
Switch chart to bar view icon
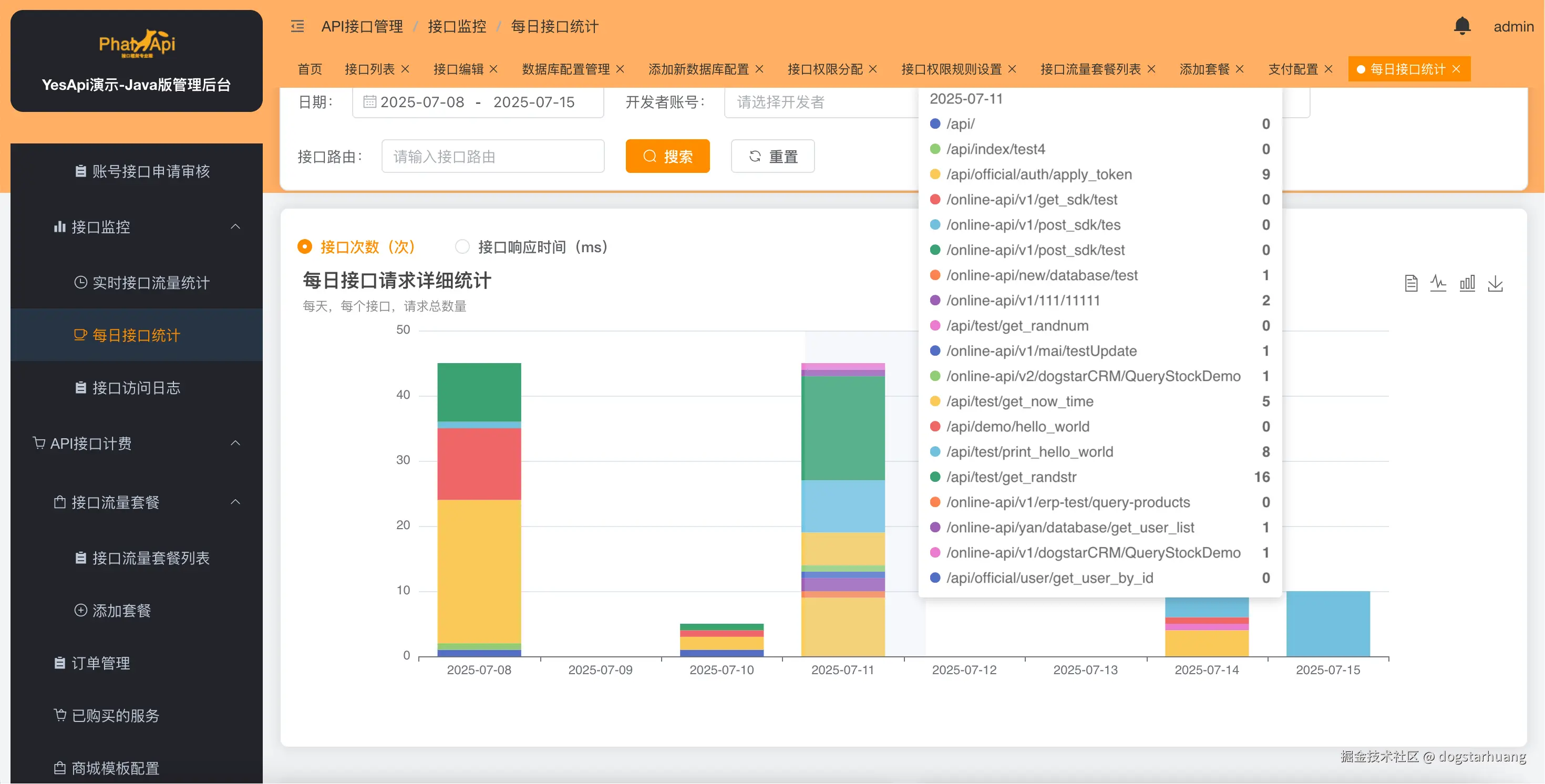tap(1467, 283)
